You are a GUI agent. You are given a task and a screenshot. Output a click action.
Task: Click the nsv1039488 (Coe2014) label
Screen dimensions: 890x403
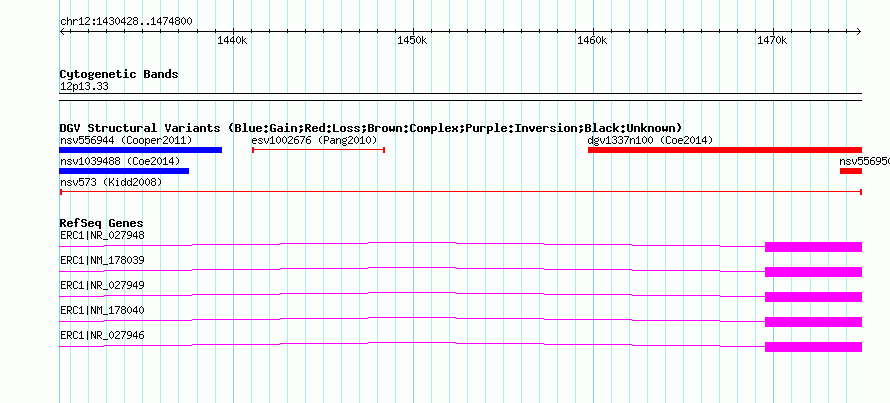[x=120, y=161]
